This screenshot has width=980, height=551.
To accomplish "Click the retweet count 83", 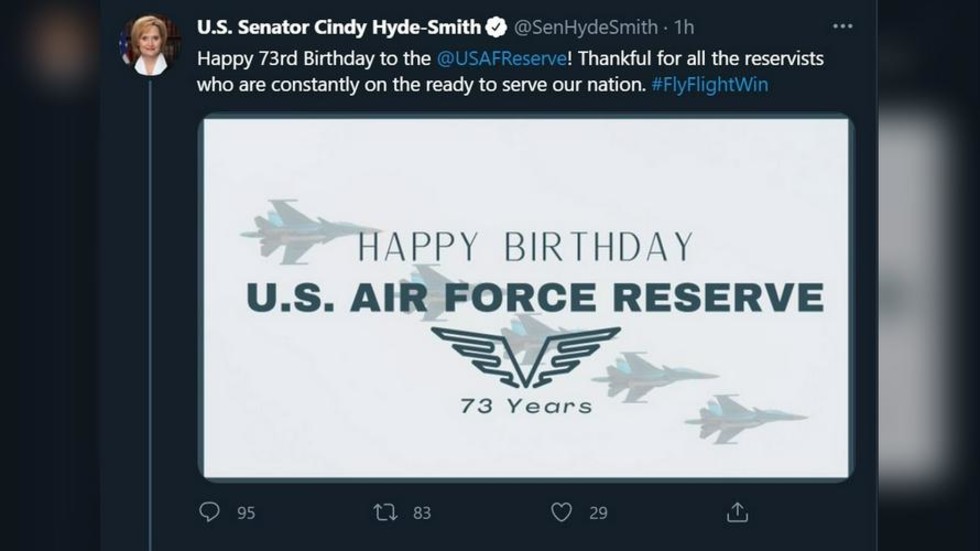I will [421, 513].
